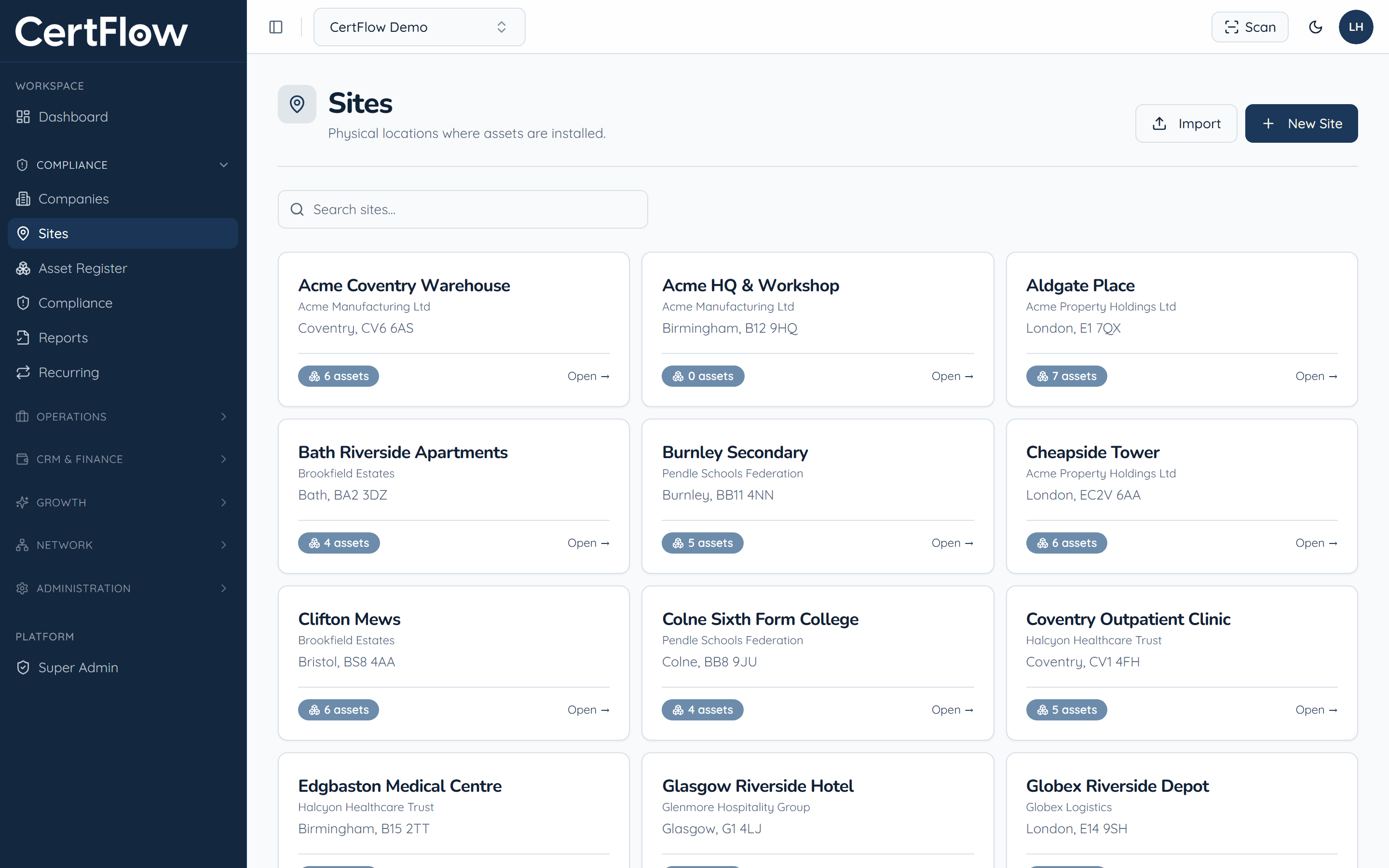Click 6 assets badge on Cheapside Tower
1389x868 pixels.
tap(1066, 543)
